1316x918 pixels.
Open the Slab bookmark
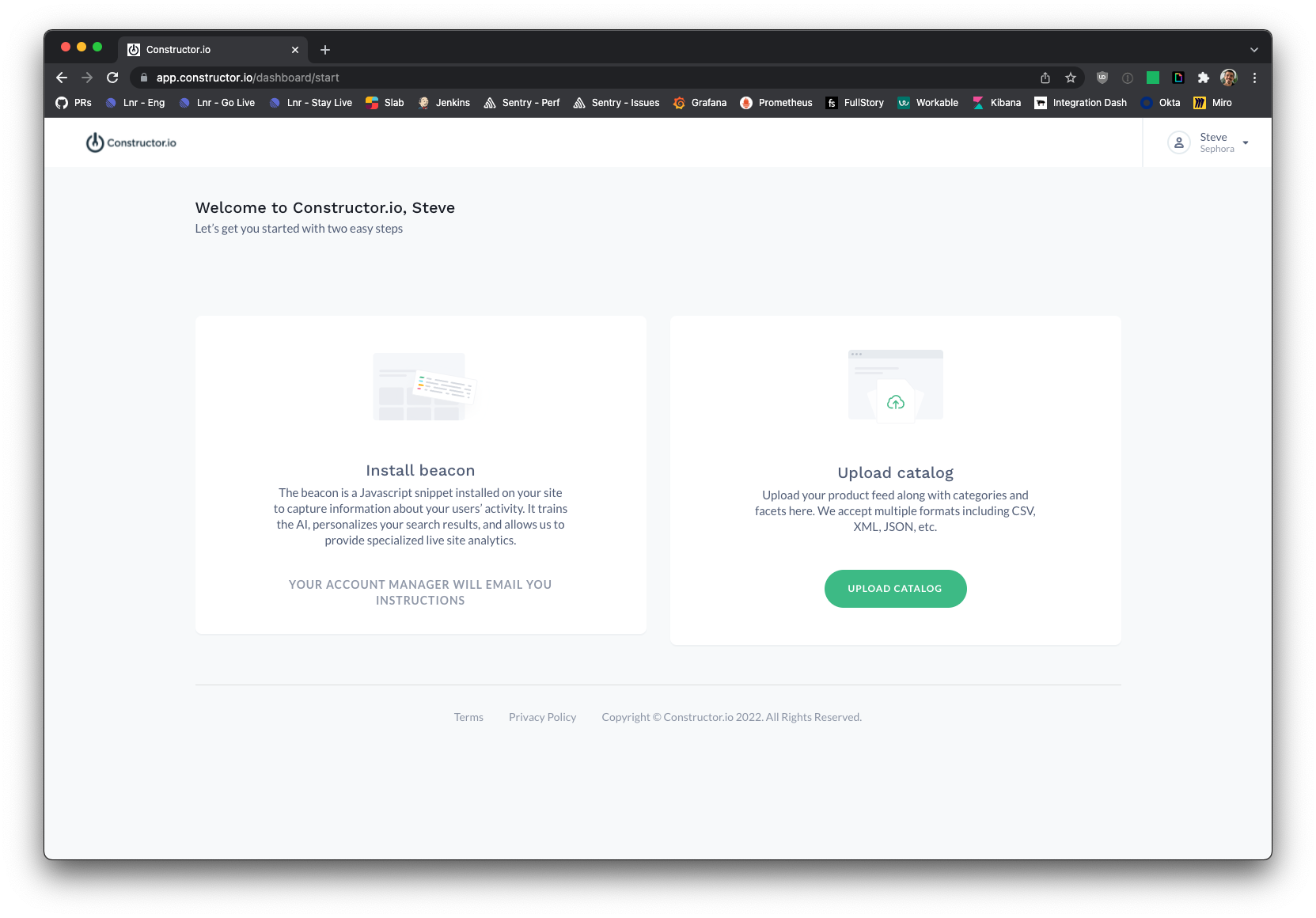coord(385,103)
